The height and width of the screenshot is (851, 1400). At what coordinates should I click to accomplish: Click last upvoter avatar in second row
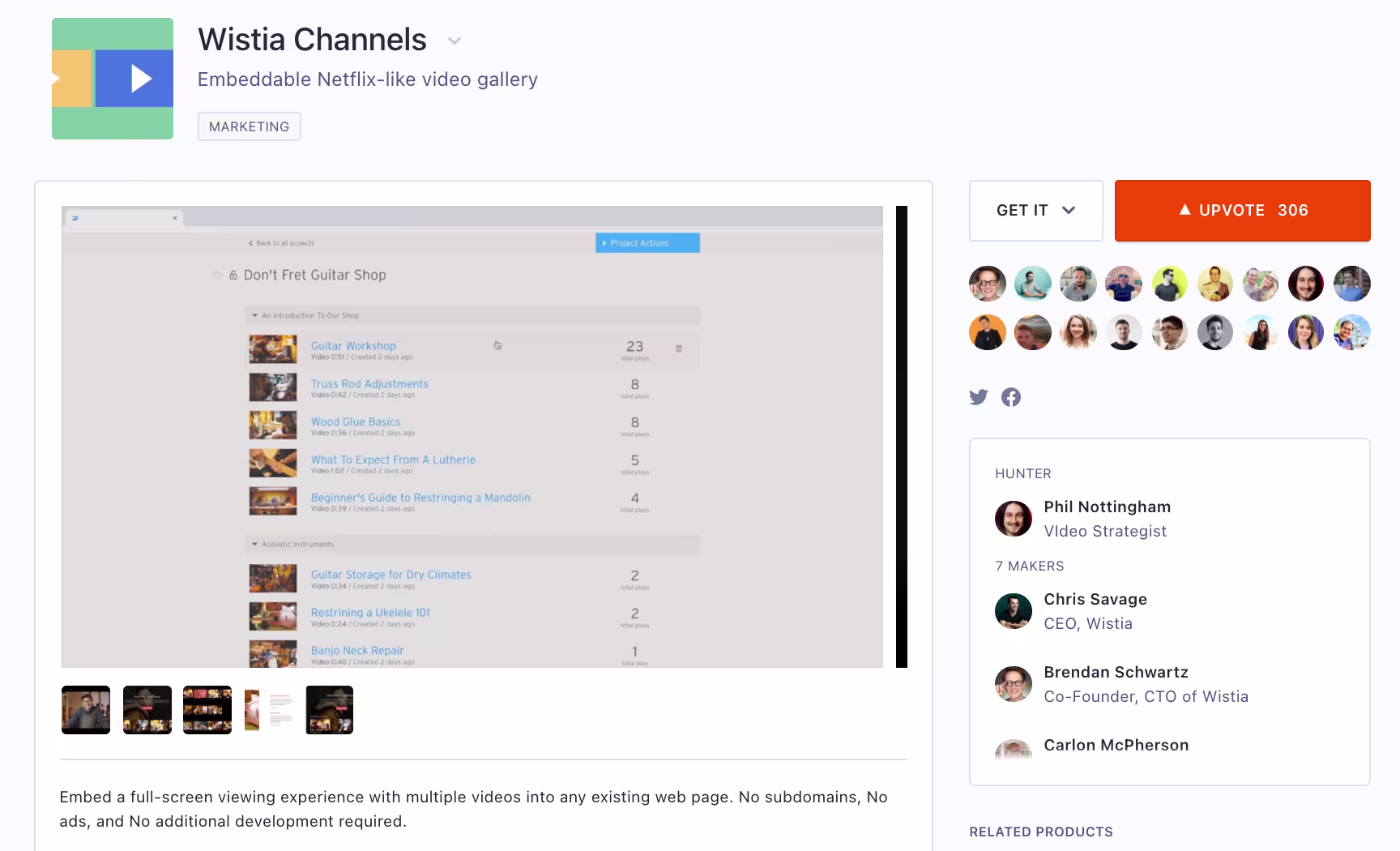(1352, 332)
